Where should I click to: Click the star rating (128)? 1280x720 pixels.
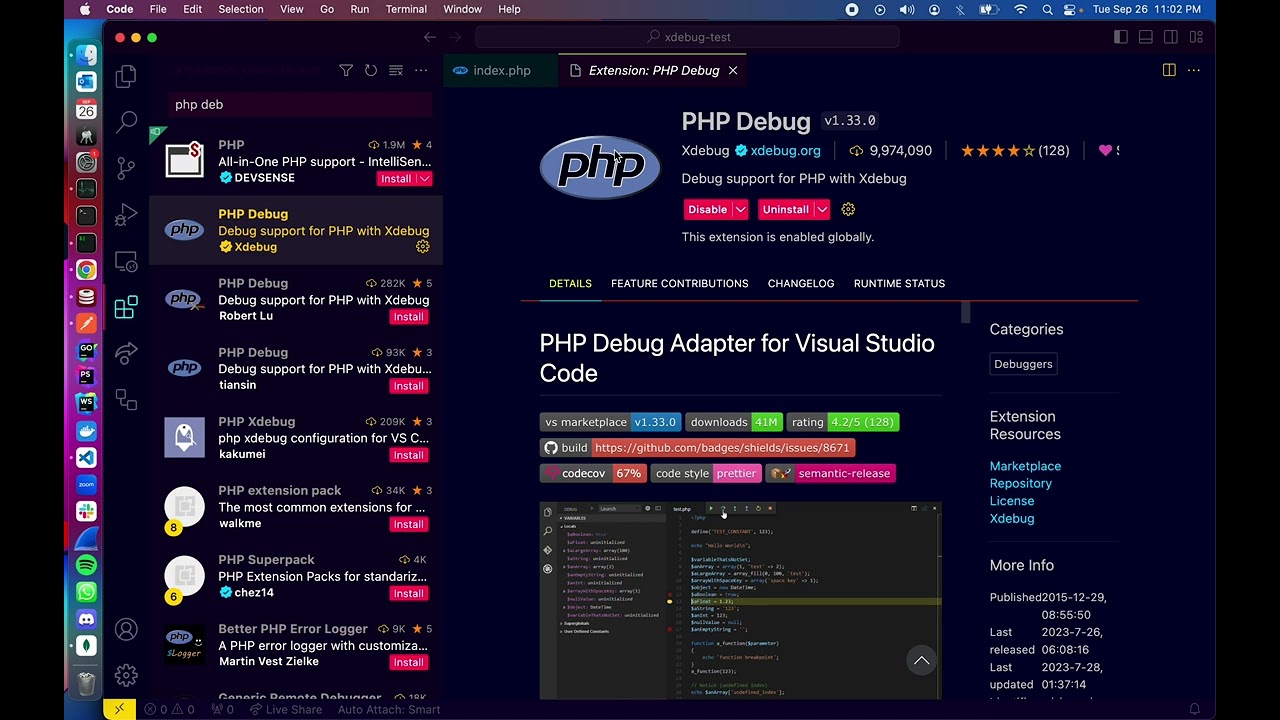tap(1015, 150)
